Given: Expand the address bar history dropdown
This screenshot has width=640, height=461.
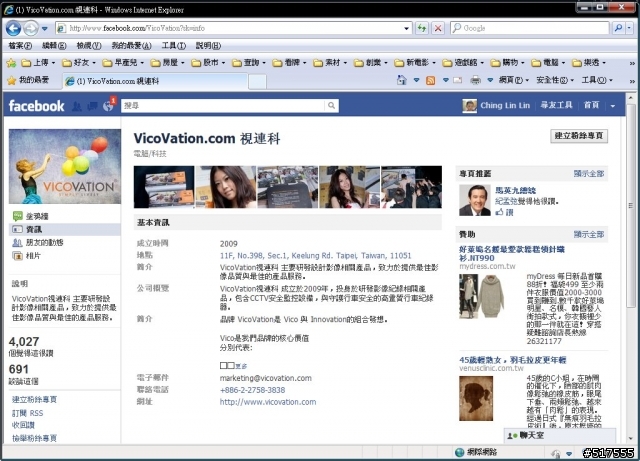Looking at the screenshot, I should click(407, 28).
